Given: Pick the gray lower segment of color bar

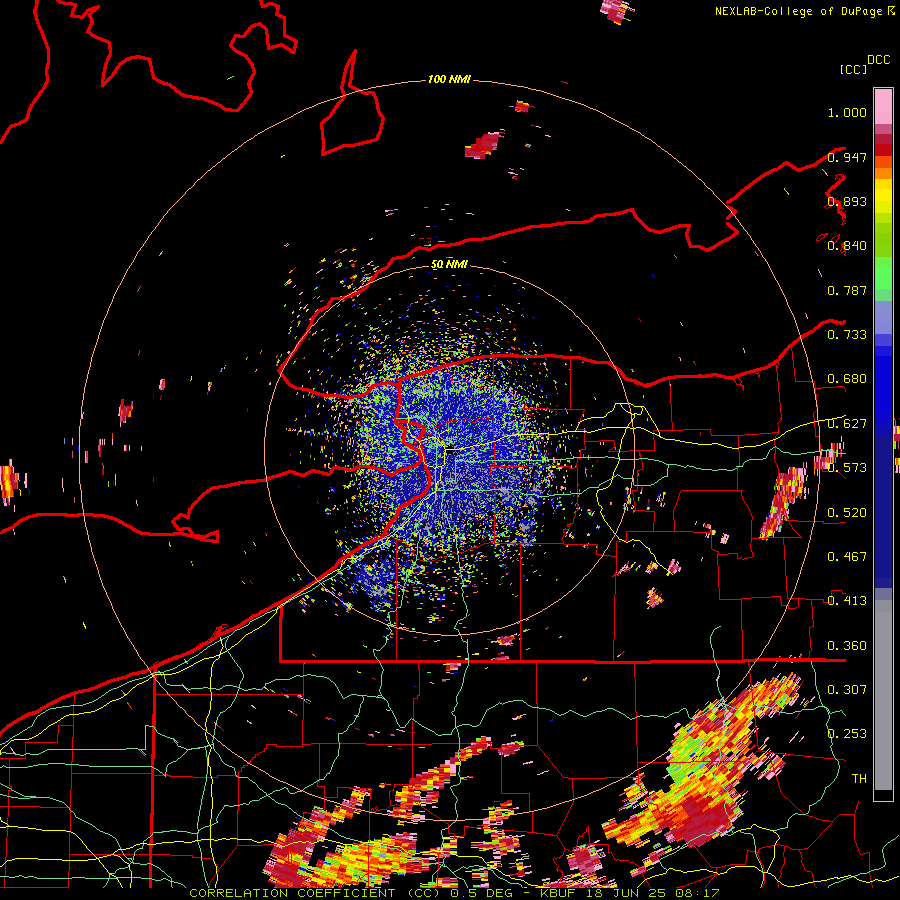Looking at the screenshot, I should (883, 695).
